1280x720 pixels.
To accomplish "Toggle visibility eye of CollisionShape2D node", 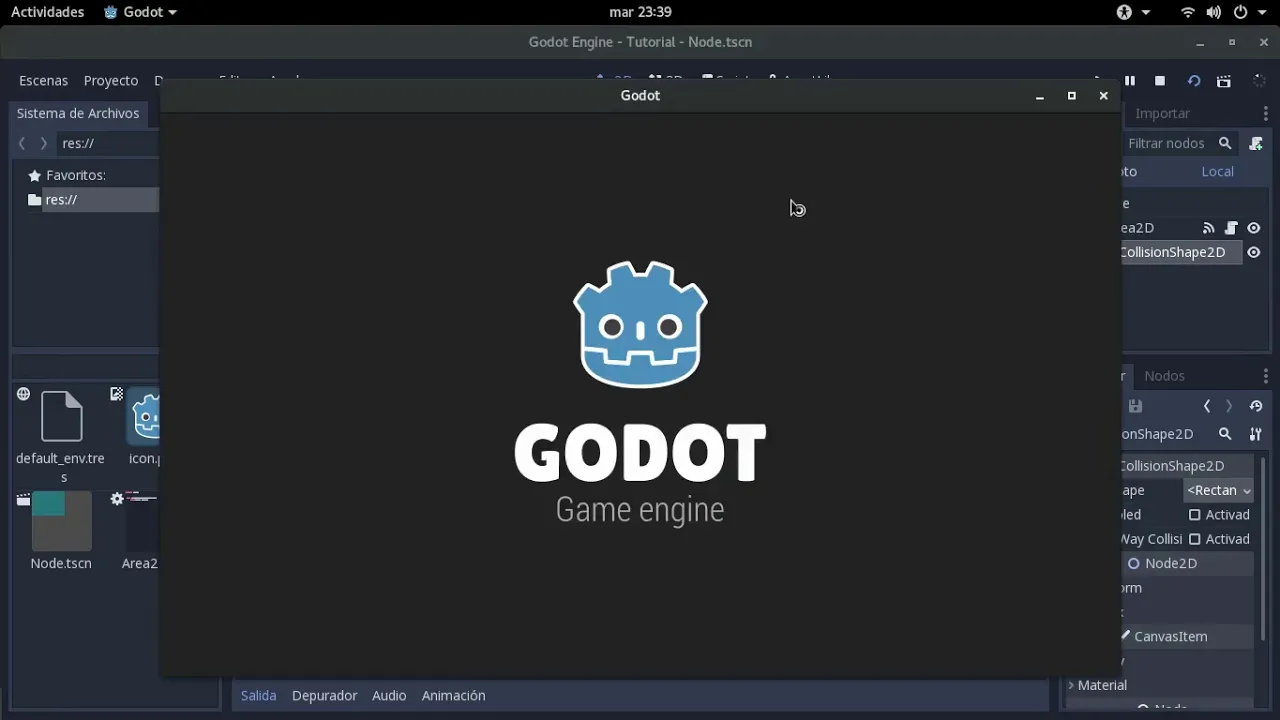I will pos(1254,253).
